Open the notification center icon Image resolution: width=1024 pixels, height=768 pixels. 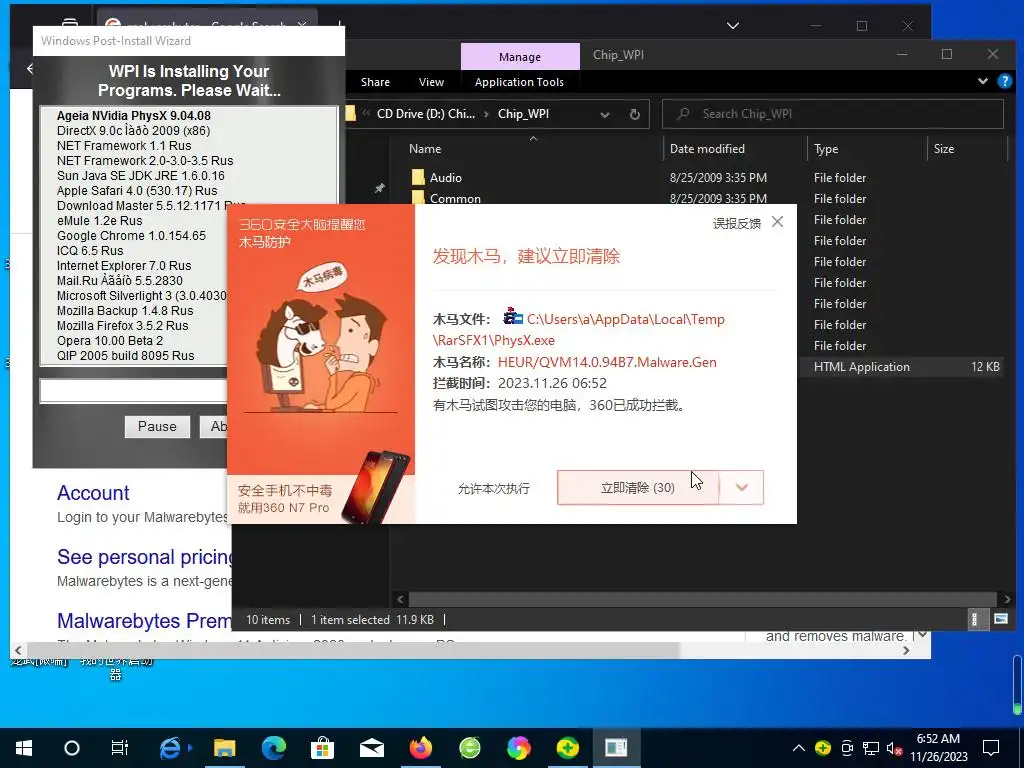click(x=991, y=748)
